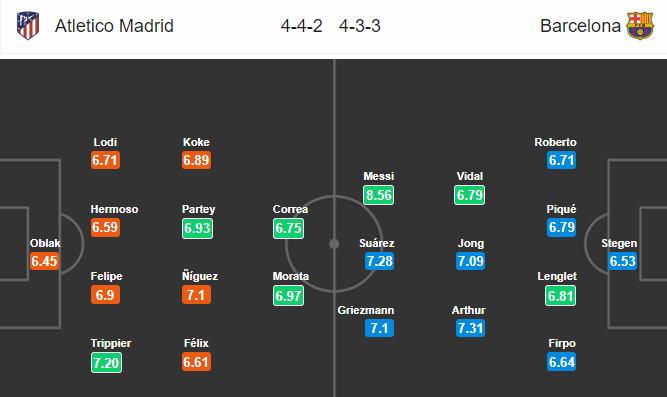Click the Ñíguez 7.1 rating
This screenshot has height=397, width=667.
pos(197,294)
